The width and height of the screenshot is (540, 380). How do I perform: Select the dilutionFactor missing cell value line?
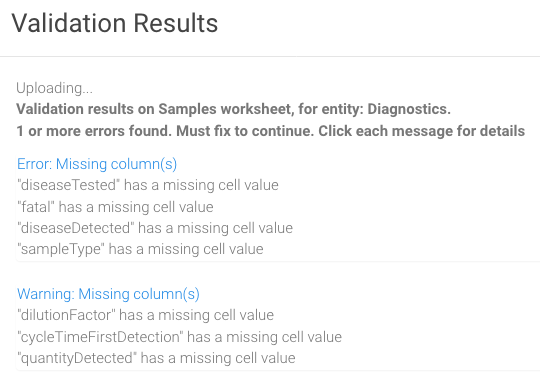pos(145,315)
